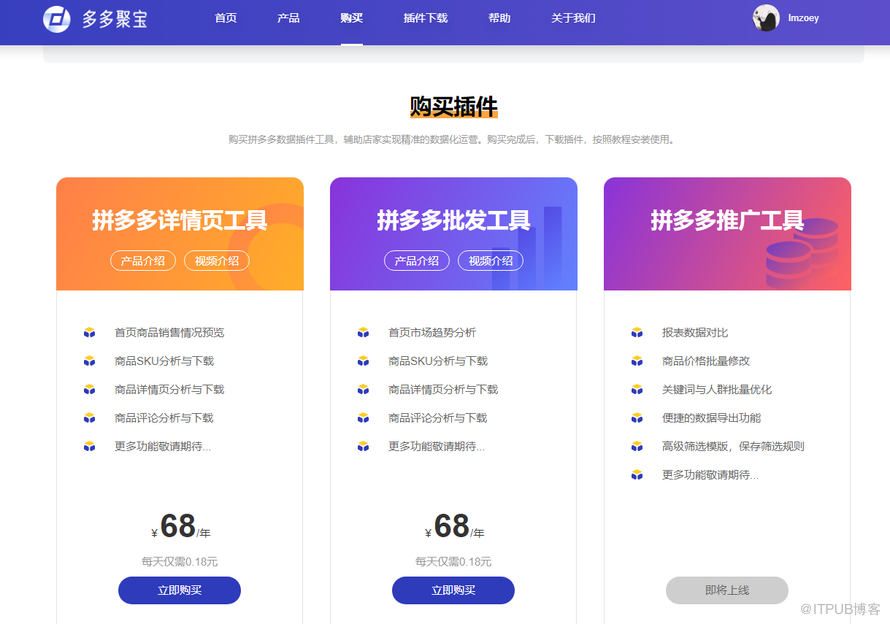Image resolution: width=890 pixels, height=624 pixels.
Task: Select the 购买 nav tab
Action: pyautogui.click(x=352, y=18)
